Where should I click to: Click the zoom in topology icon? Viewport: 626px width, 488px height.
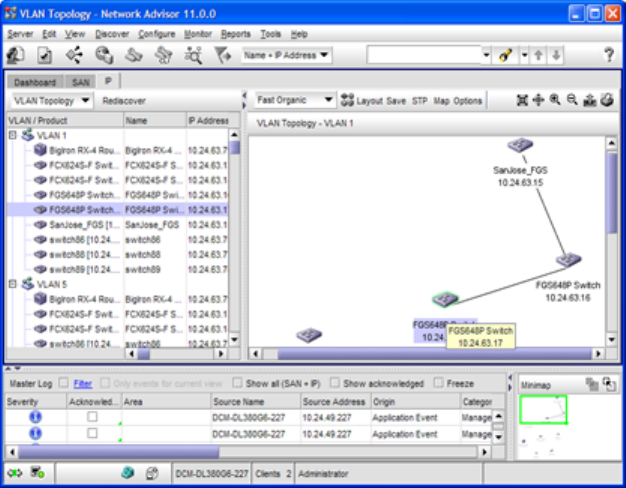(555, 100)
